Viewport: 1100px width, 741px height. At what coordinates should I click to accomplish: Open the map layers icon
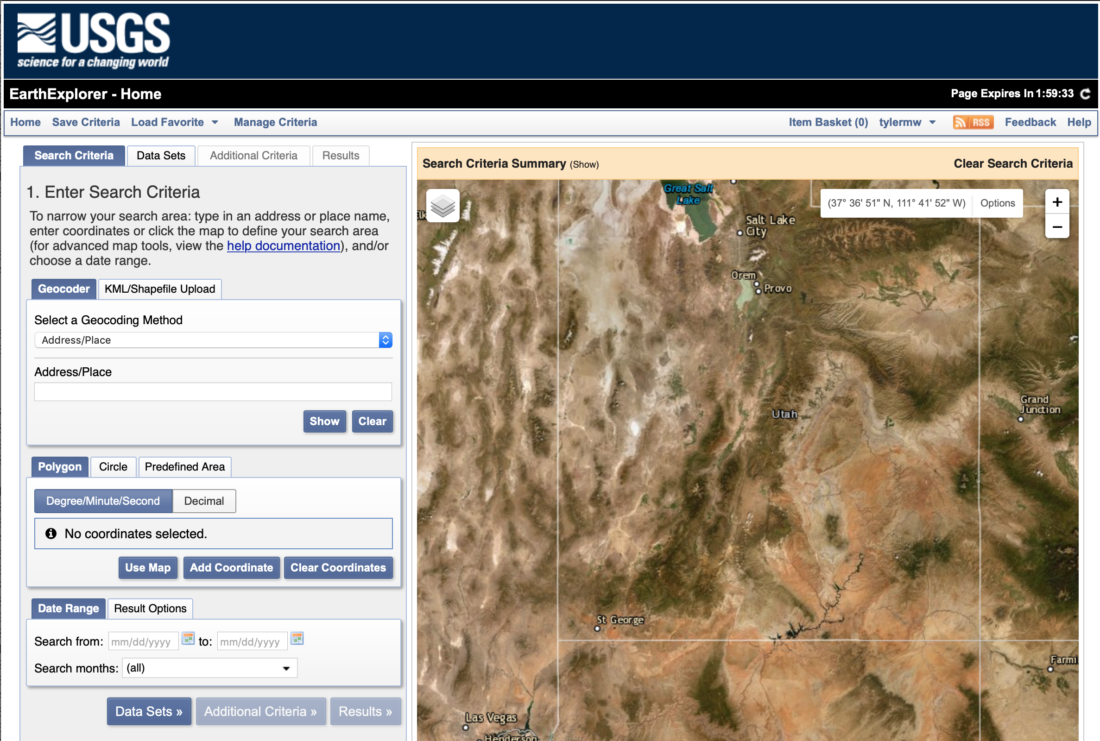pos(443,206)
